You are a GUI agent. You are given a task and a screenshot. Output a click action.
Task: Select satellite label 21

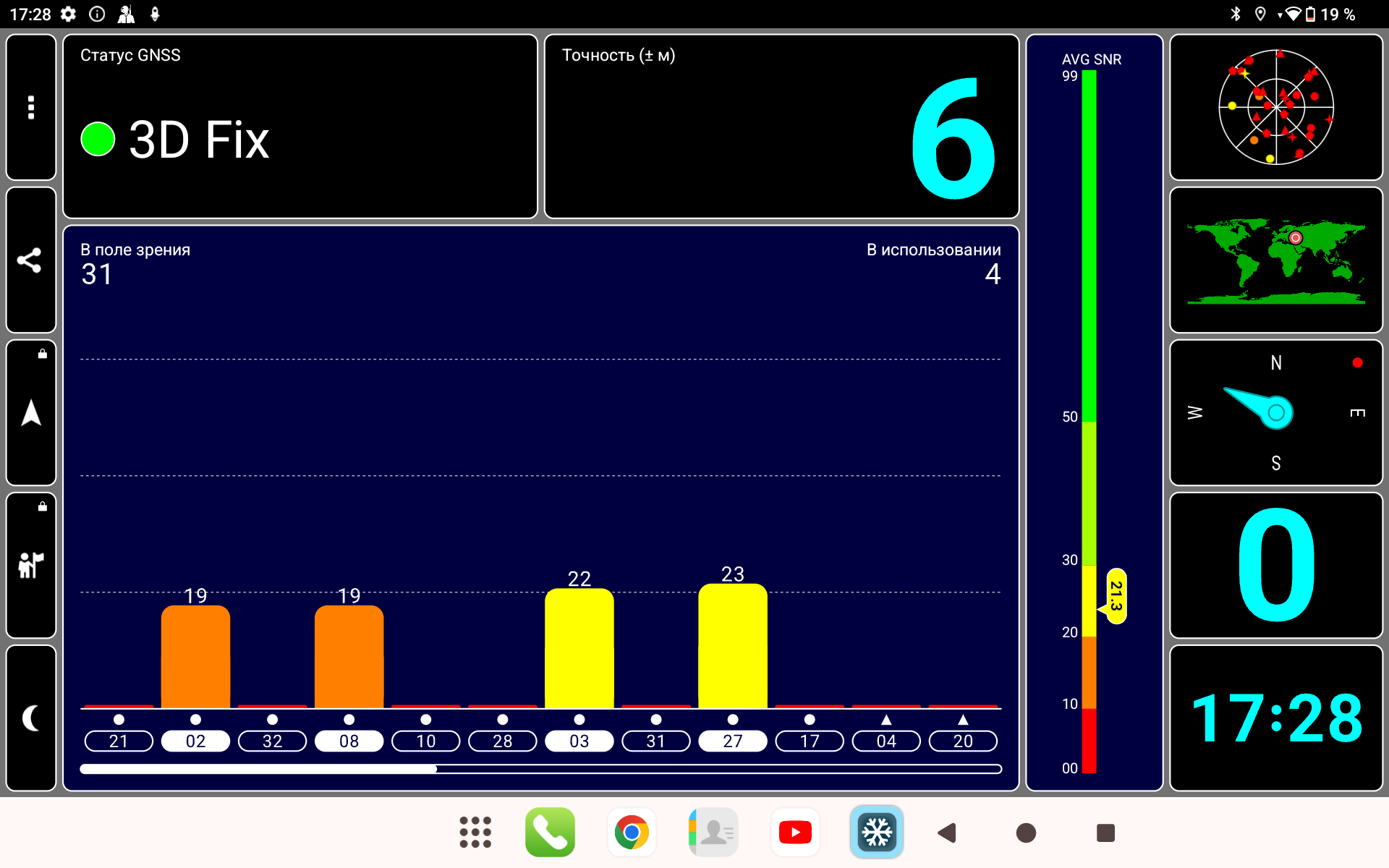[x=119, y=741]
